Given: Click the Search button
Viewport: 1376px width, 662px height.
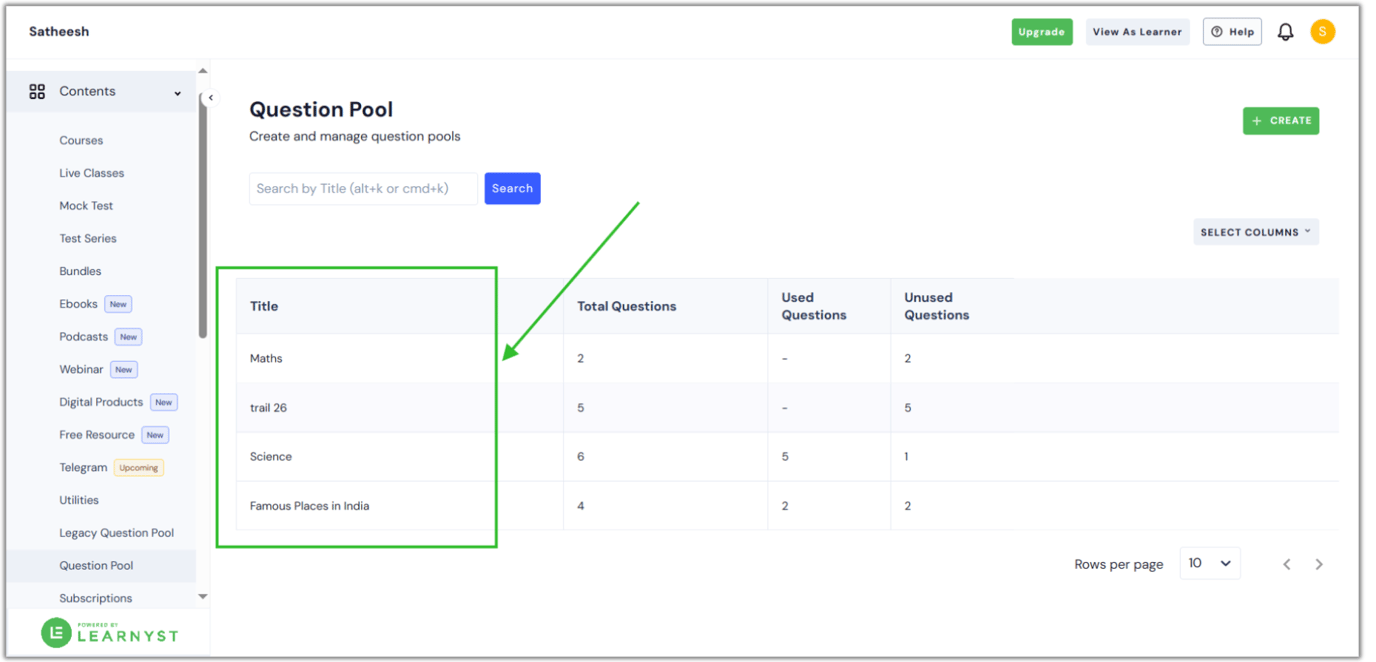Looking at the screenshot, I should tap(512, 188).
